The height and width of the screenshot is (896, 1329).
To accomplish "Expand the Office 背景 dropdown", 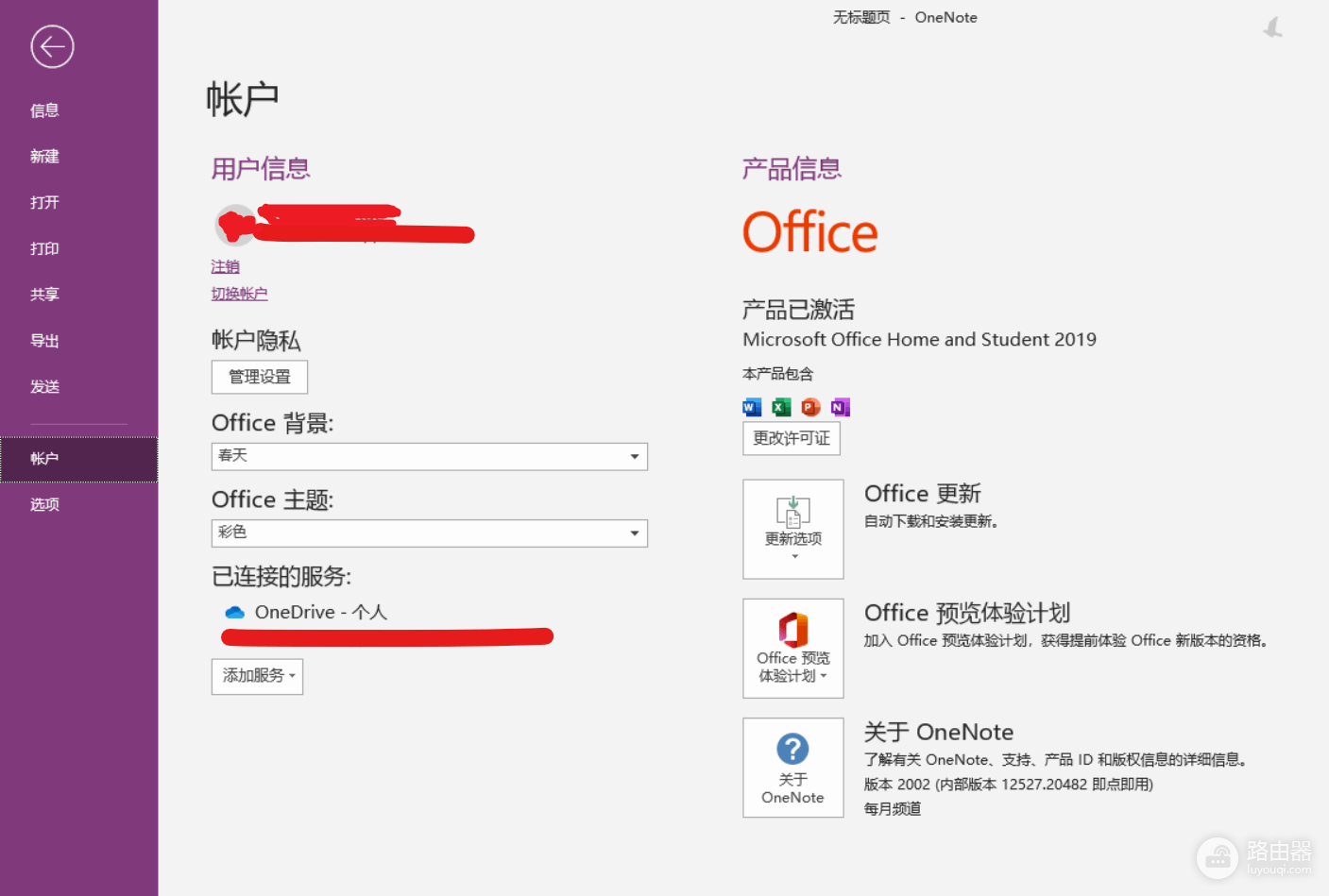I will click(430, 457).
